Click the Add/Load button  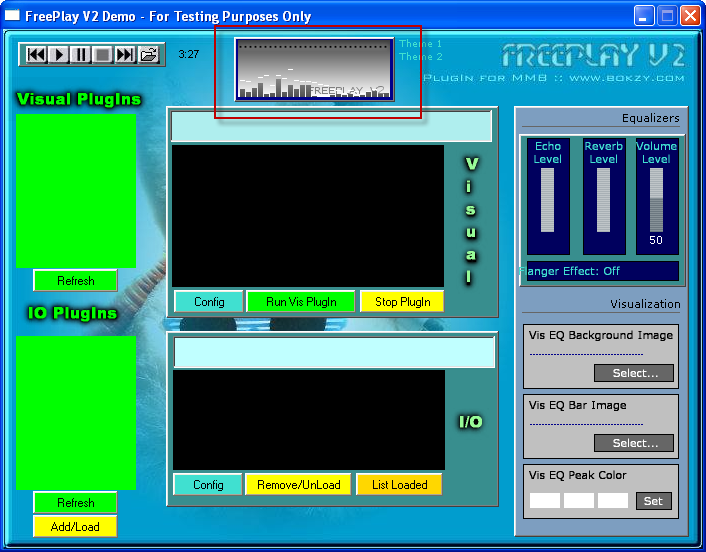[75, 526]
